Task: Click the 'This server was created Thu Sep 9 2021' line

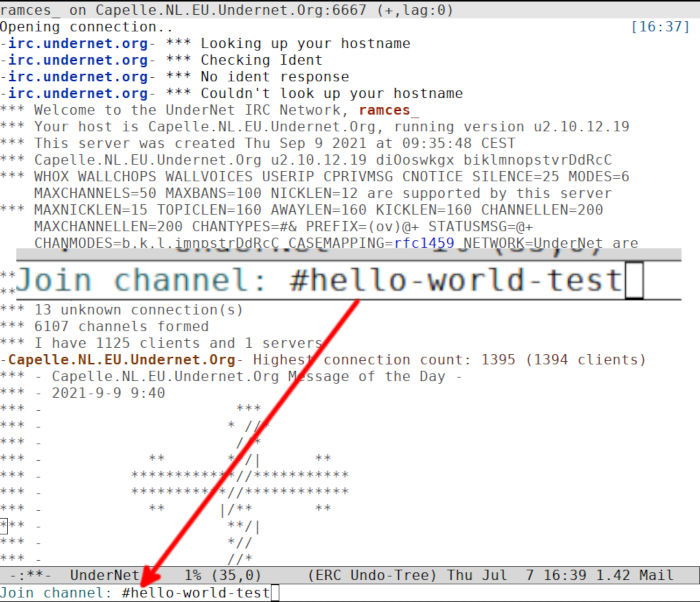Action: click(x=258, y=143)
